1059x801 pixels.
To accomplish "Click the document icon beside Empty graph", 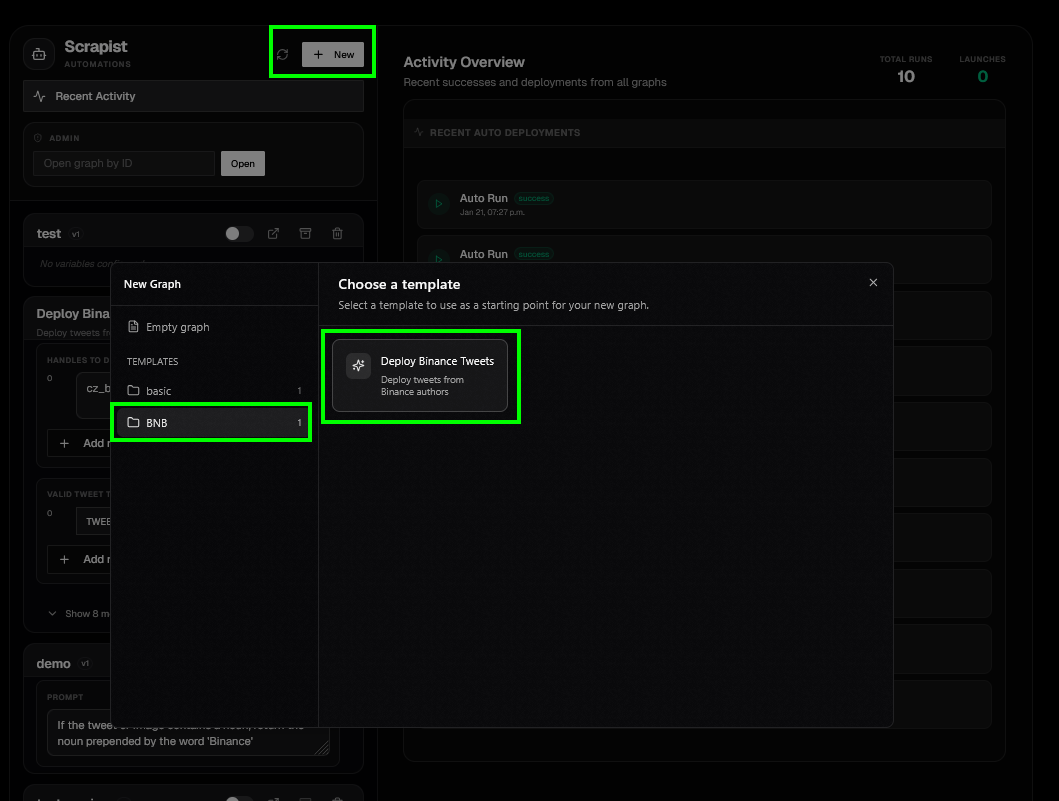I will [x=133, y=326].
